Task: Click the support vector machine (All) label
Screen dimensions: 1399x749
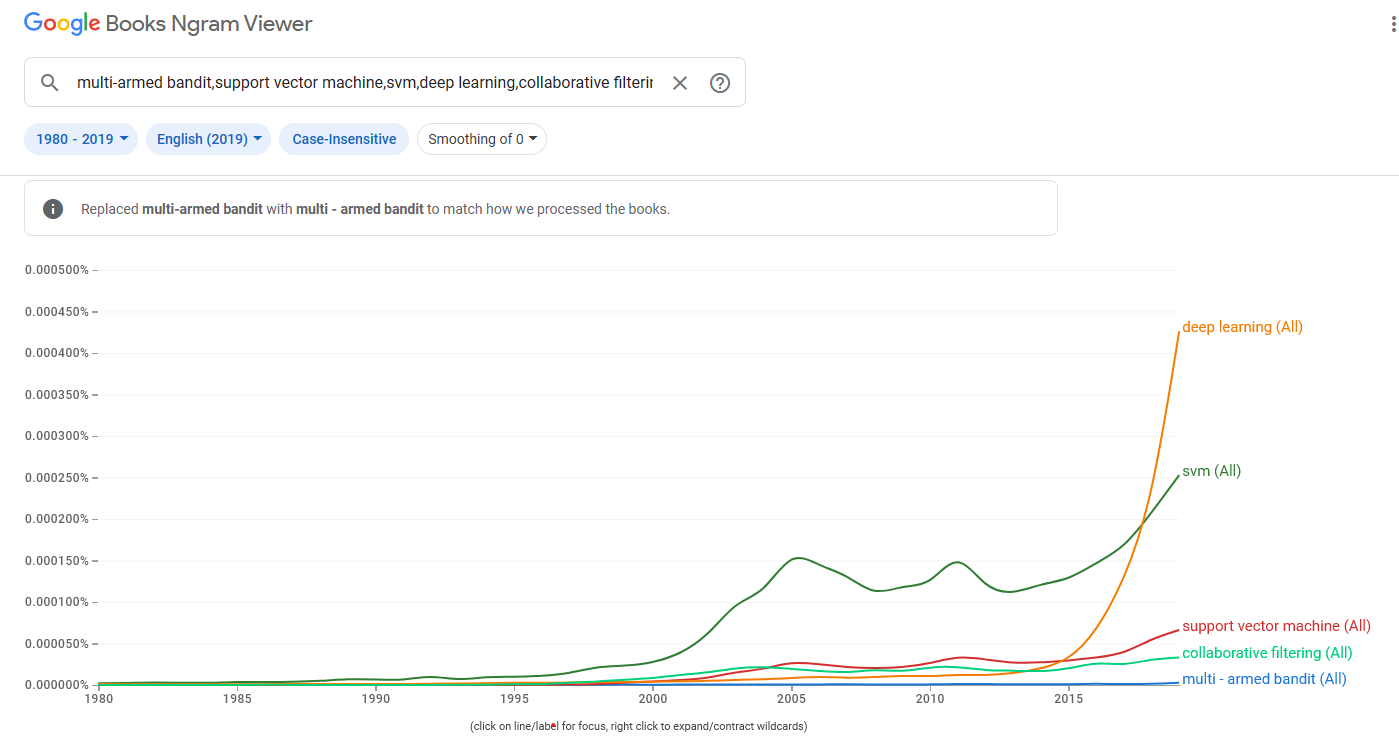Action: click(1276, 626)
